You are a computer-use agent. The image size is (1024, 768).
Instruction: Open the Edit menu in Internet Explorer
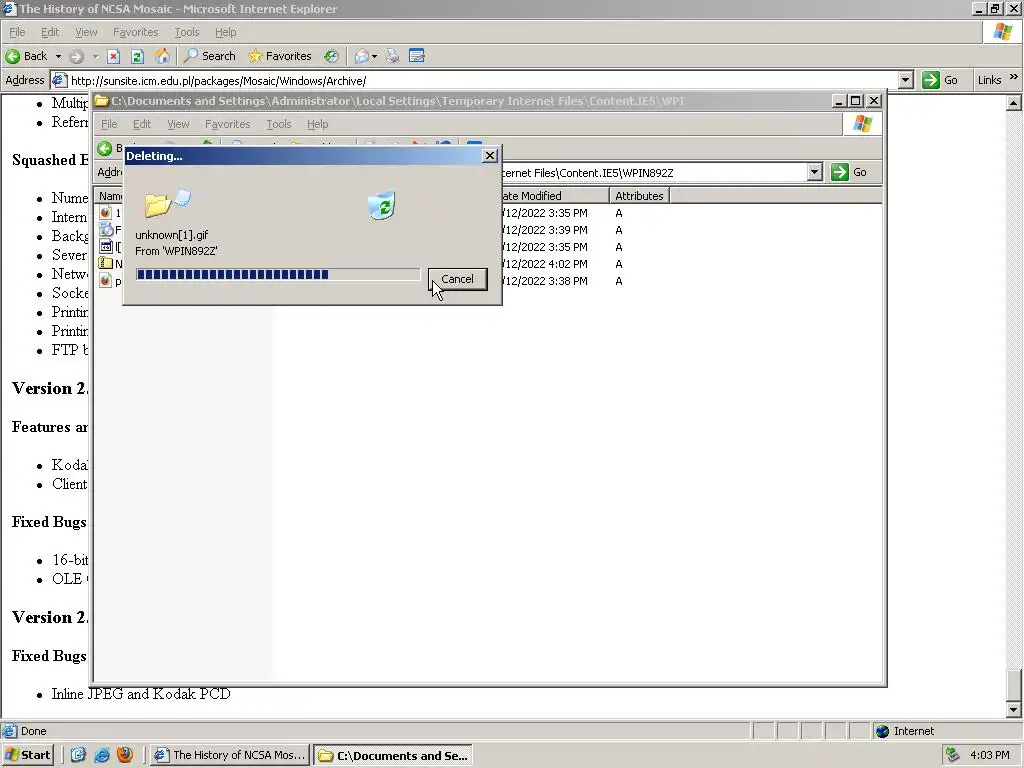tap(50, 32)
